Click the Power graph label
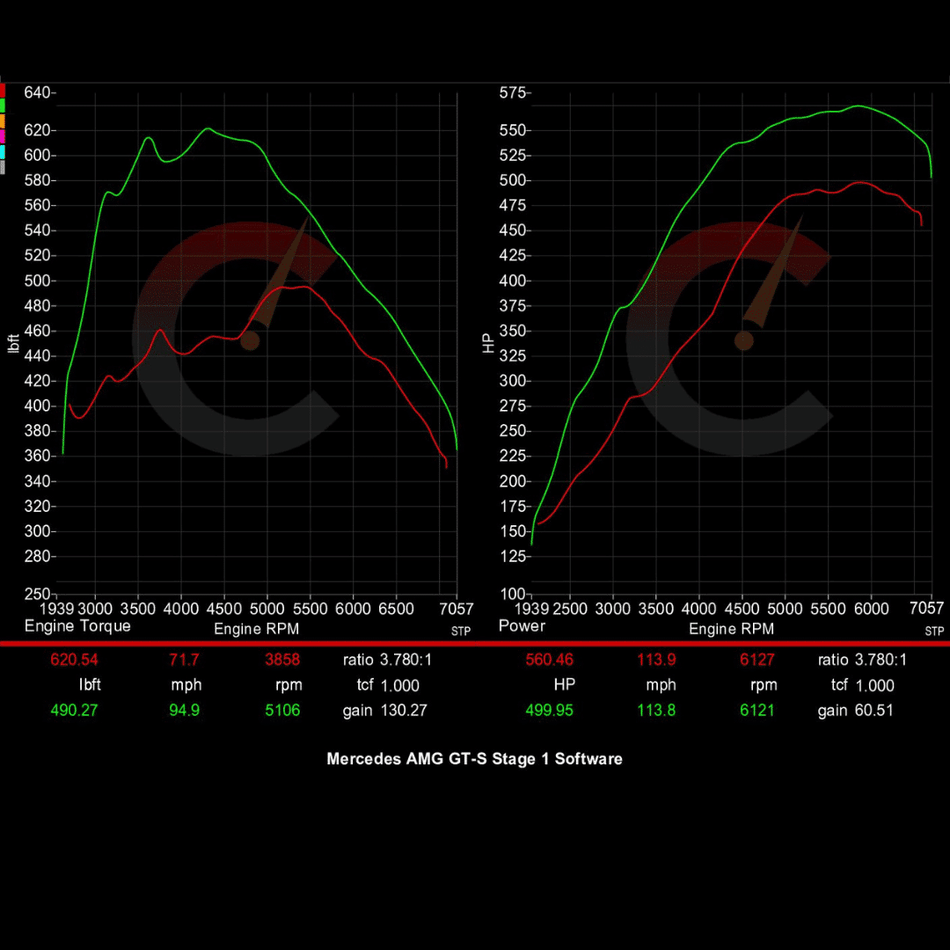Image resolution: width=950 pixels, height=950 pixels. (522, 626)
